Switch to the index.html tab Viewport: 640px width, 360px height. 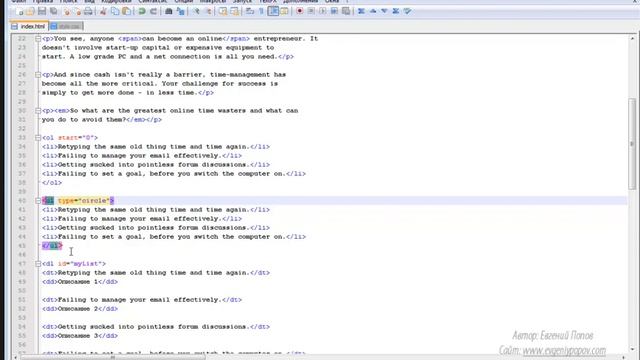[x=29, y=27]
